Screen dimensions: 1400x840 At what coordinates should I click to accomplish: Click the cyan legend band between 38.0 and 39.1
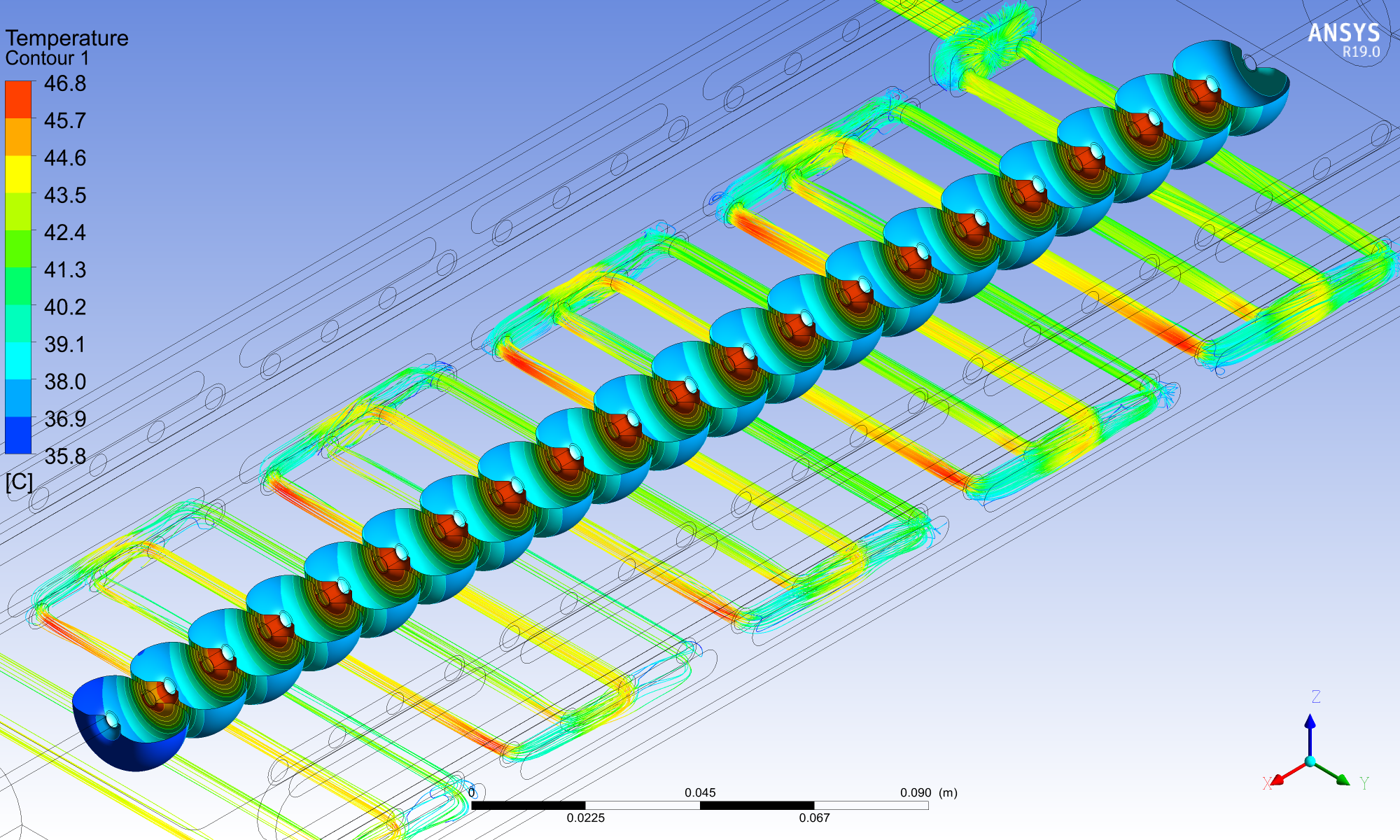coord(18,360)
